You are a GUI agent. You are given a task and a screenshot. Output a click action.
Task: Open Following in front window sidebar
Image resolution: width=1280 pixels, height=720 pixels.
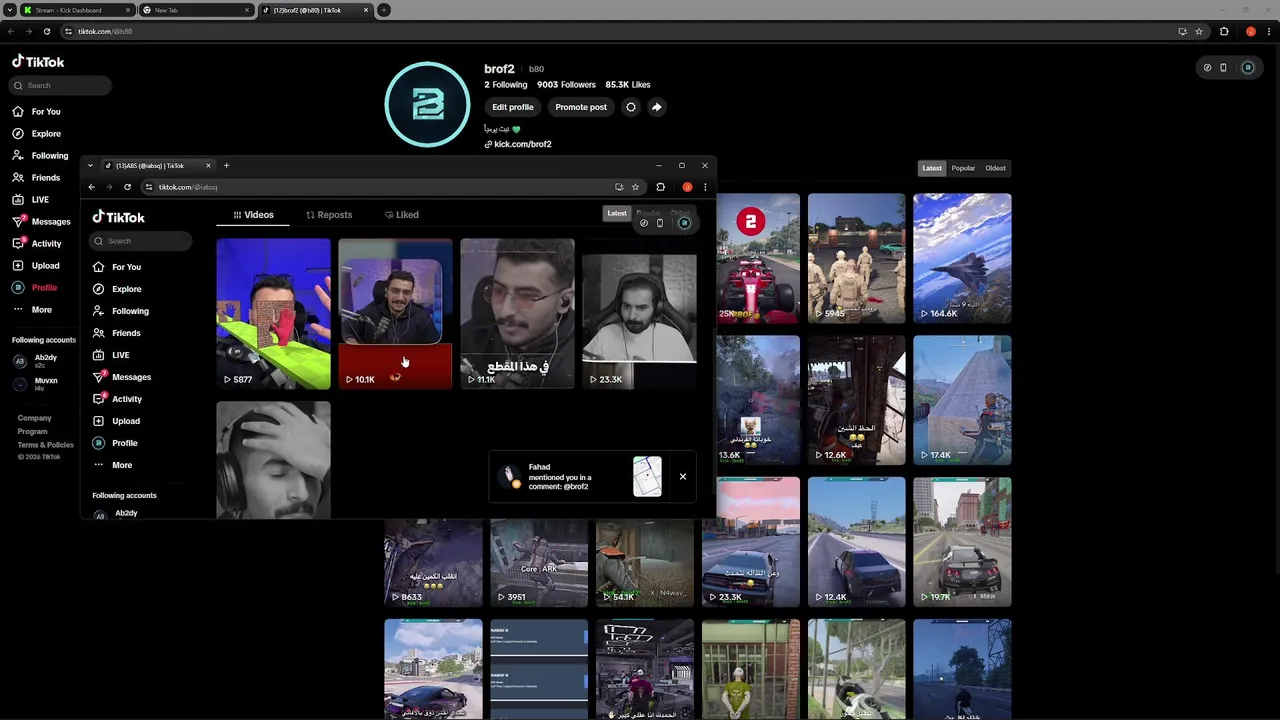click(x=121, y=311)
